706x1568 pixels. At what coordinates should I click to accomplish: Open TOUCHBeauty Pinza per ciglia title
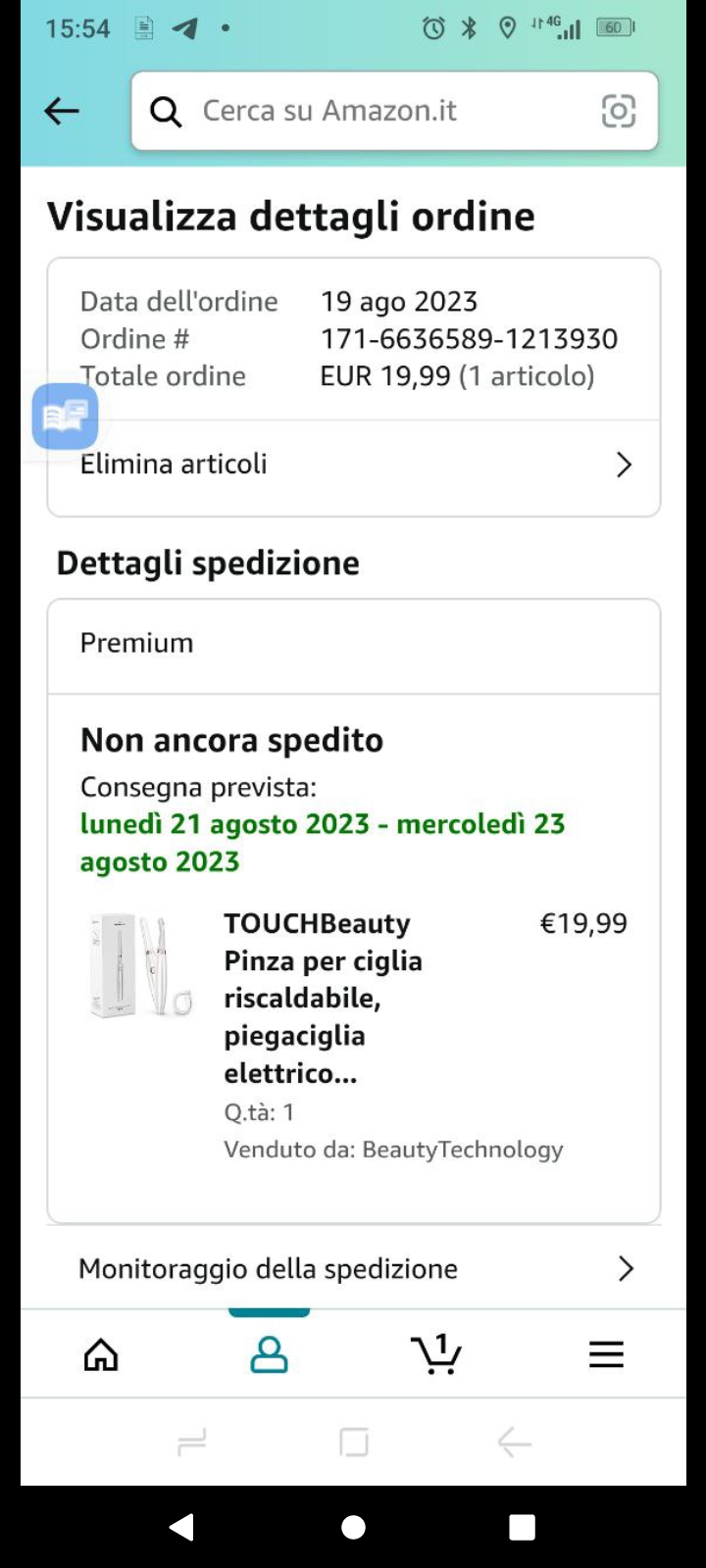point(324,998)
